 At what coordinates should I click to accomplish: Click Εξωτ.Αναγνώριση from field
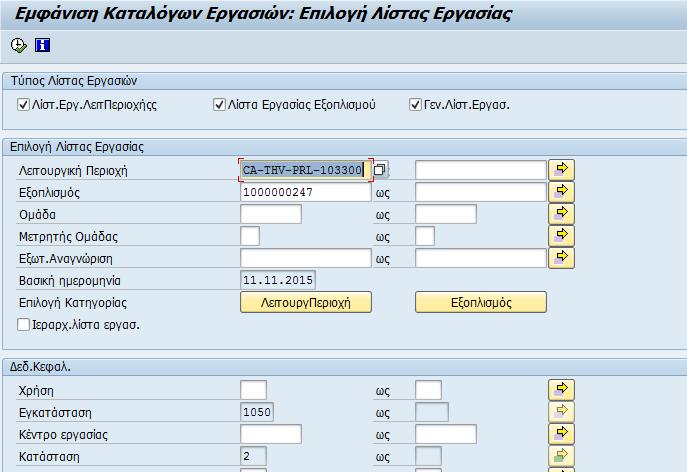pos(306,258)
